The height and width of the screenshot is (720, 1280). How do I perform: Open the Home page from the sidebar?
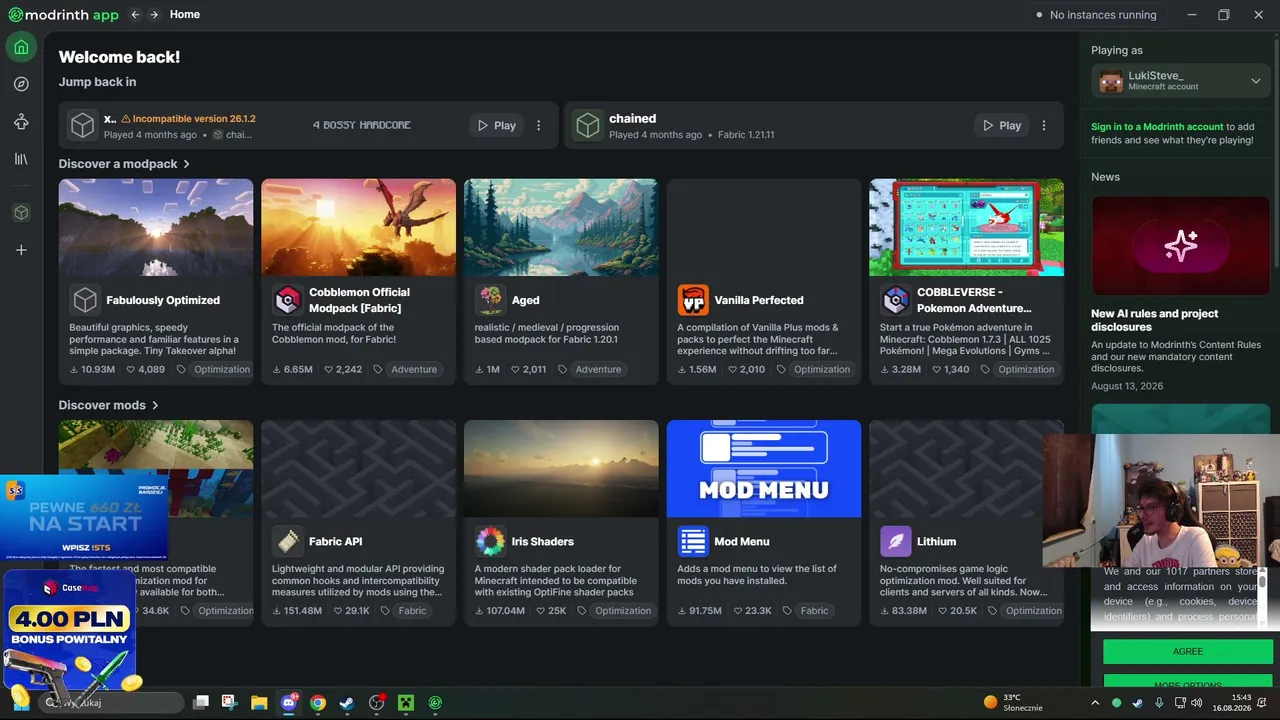coord(21,47)
